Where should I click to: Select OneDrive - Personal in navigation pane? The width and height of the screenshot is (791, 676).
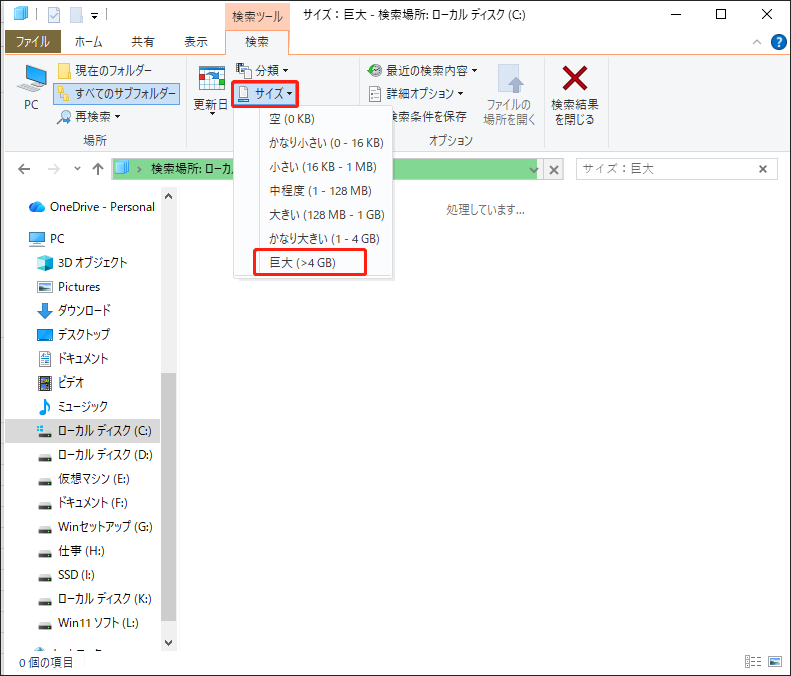coord(92,207)
